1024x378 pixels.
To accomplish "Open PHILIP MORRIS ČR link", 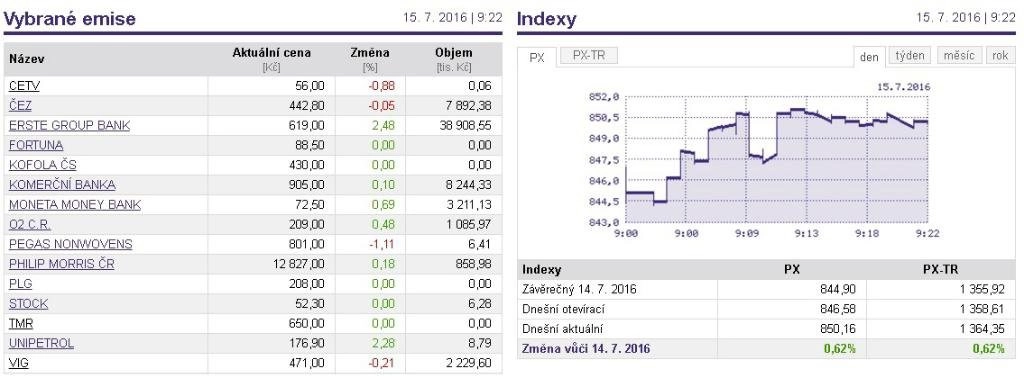I will [61, 264].
